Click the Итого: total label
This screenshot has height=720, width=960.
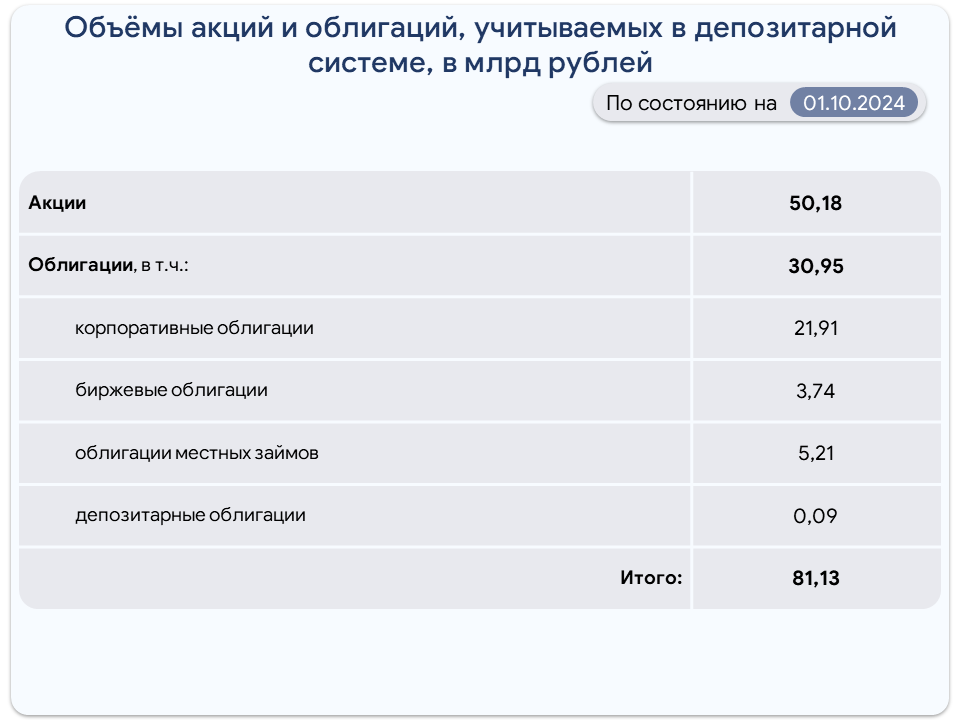tap(651, 577)
